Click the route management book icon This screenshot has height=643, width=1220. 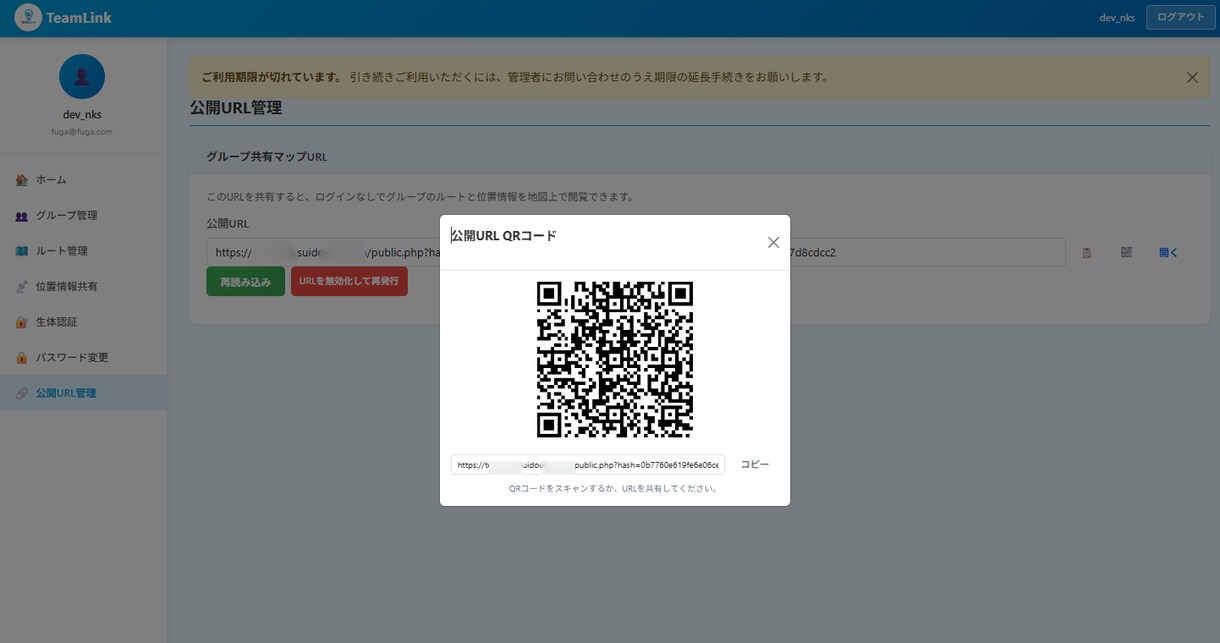pyautogui.click(x=22, y=251)
